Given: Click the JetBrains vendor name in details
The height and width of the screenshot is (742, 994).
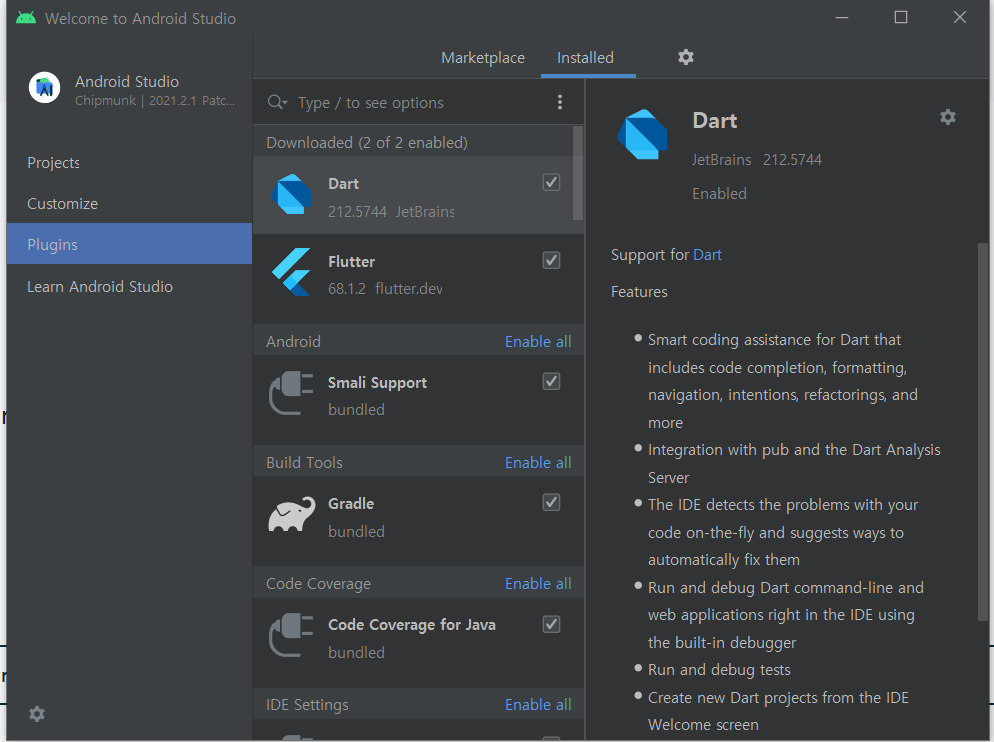Looking at the screenshot, I should [721, 160].
